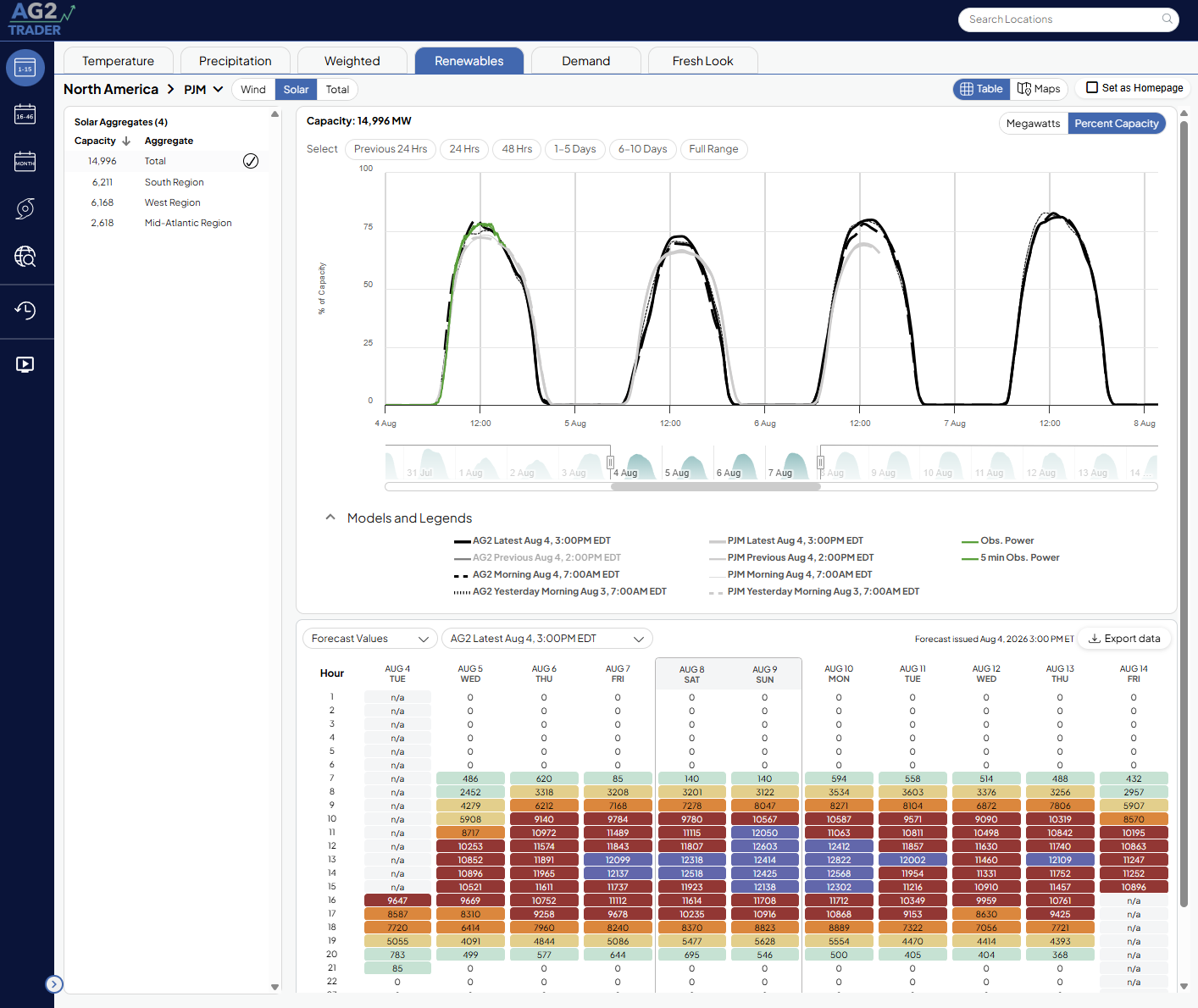Toggle the Total aggregate checkmark

tap(251, 161)
